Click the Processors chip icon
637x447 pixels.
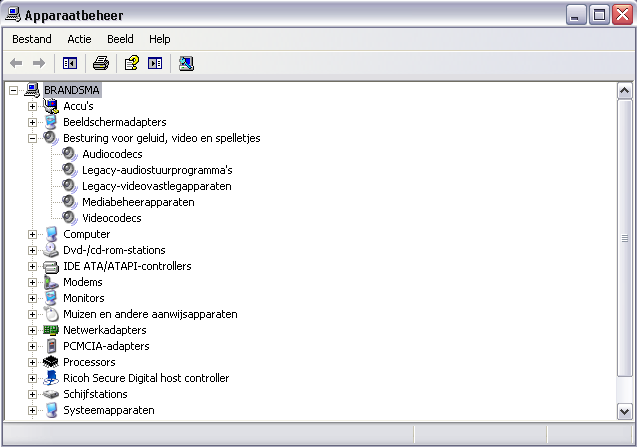(x=51, y=362)
